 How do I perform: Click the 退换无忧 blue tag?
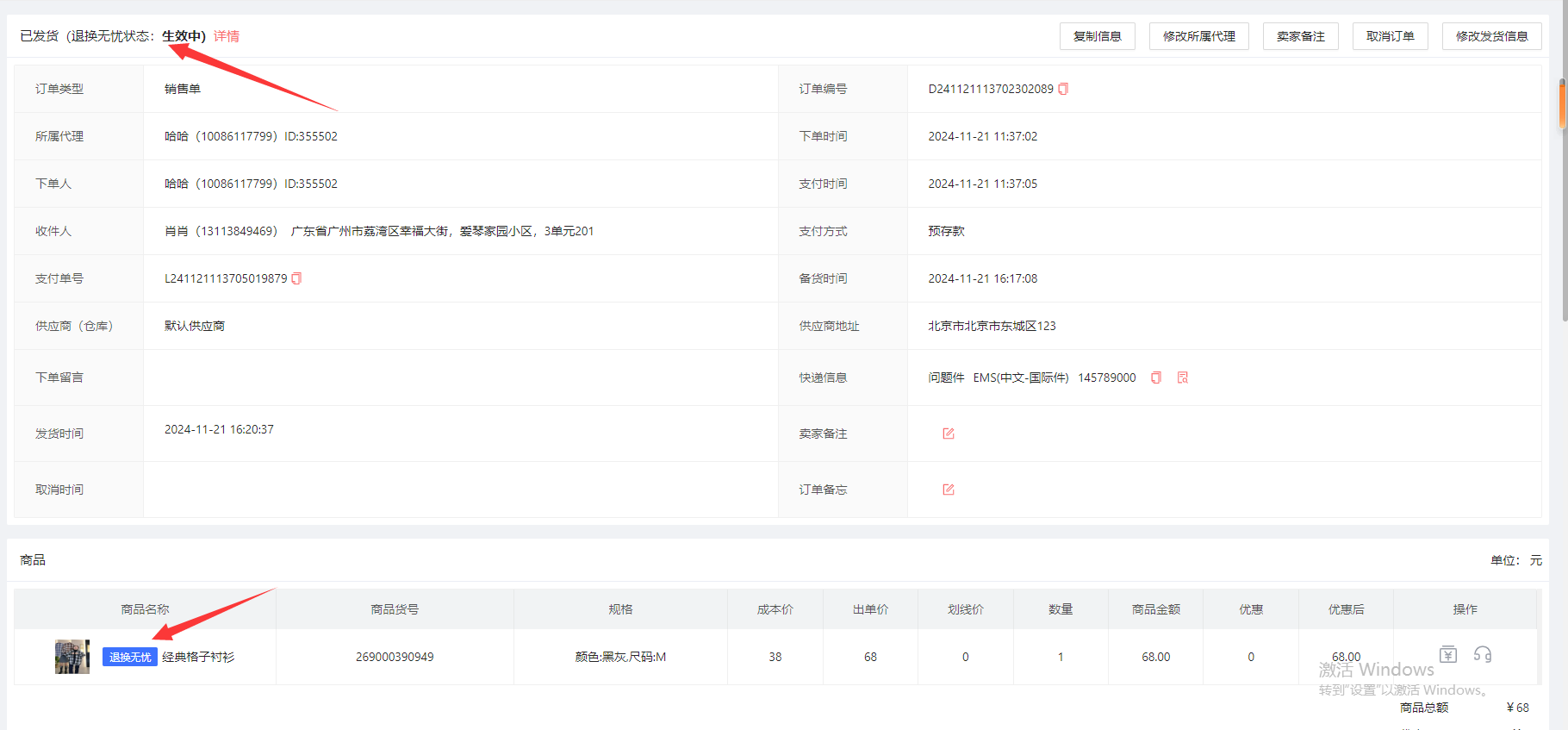(x=130, y=657)
